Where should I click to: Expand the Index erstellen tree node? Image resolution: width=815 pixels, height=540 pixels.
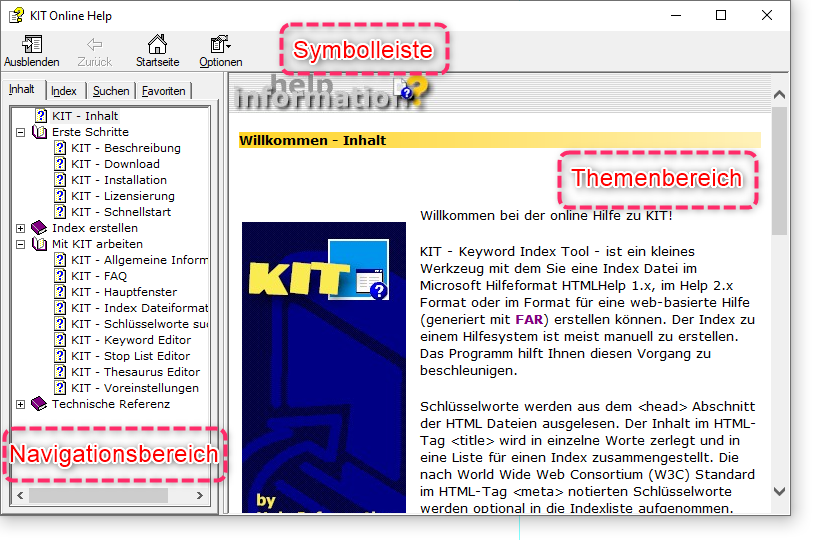[x=21, y=228]
